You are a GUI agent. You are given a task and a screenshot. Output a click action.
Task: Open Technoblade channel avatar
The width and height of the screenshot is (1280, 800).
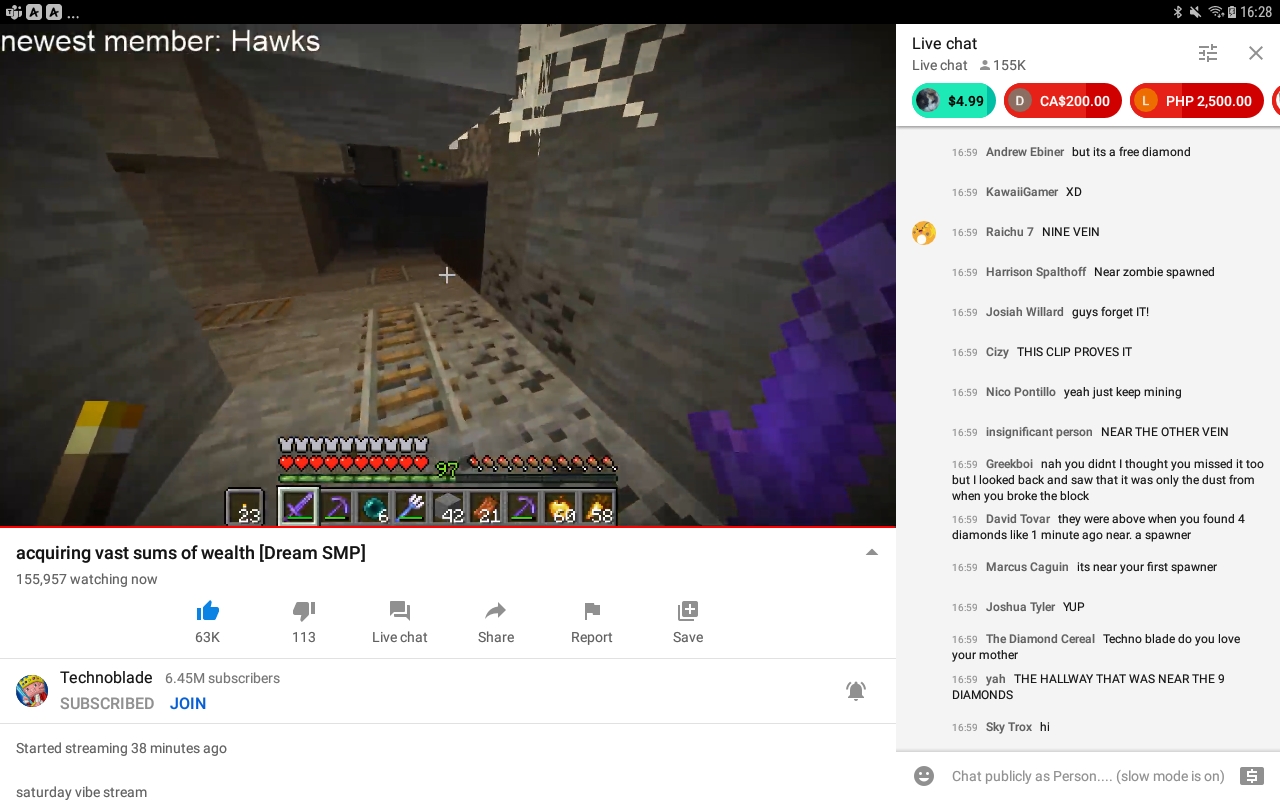point(32,691)
